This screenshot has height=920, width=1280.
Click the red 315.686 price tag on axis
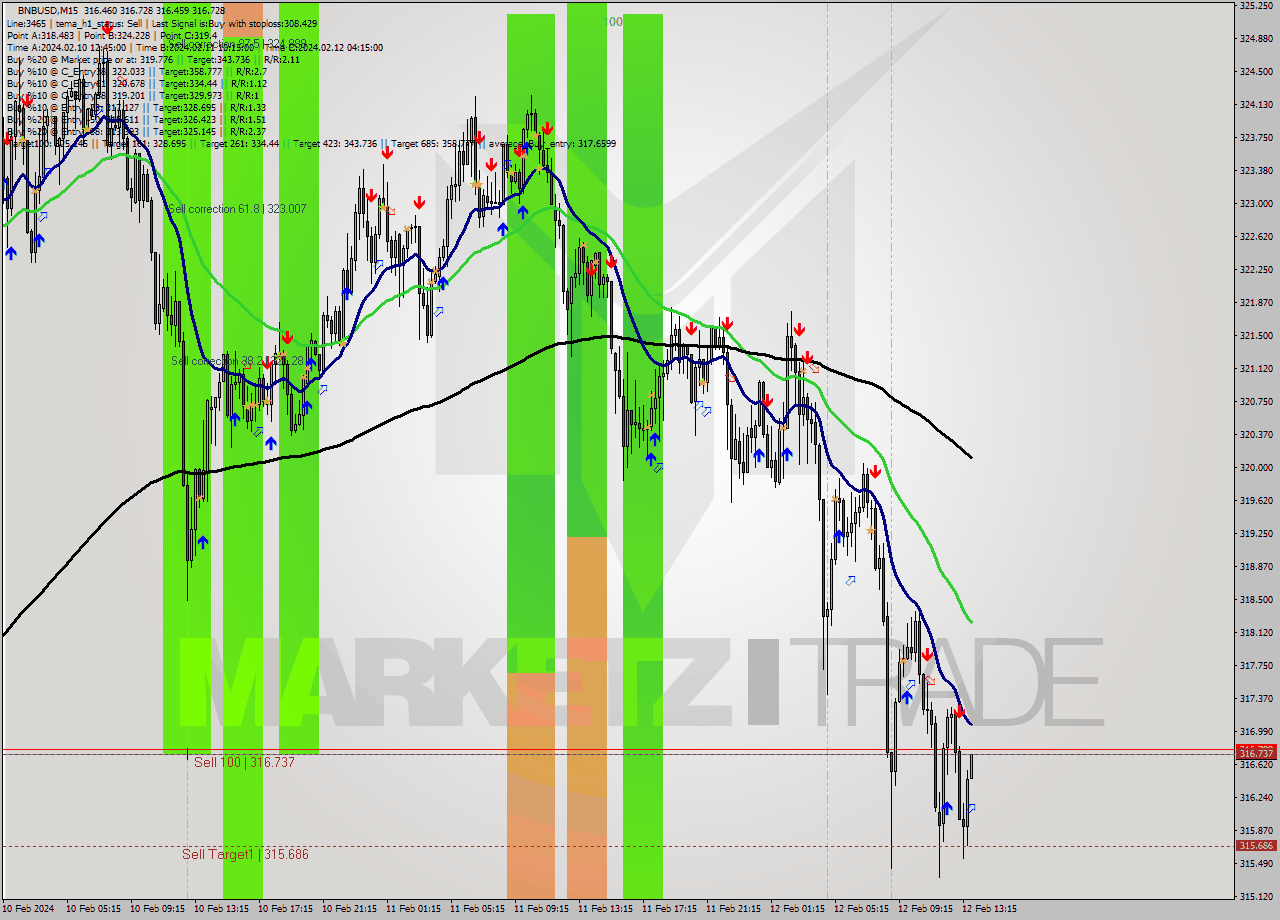1256,846
